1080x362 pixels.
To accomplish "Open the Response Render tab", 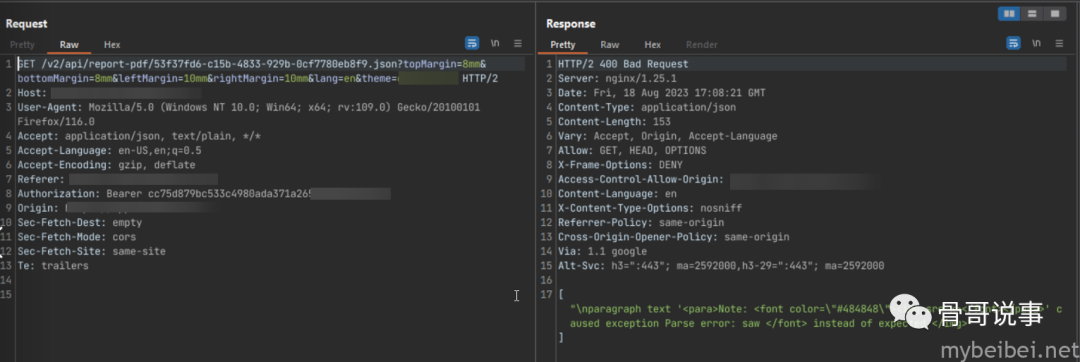I will tap(702, 45).
